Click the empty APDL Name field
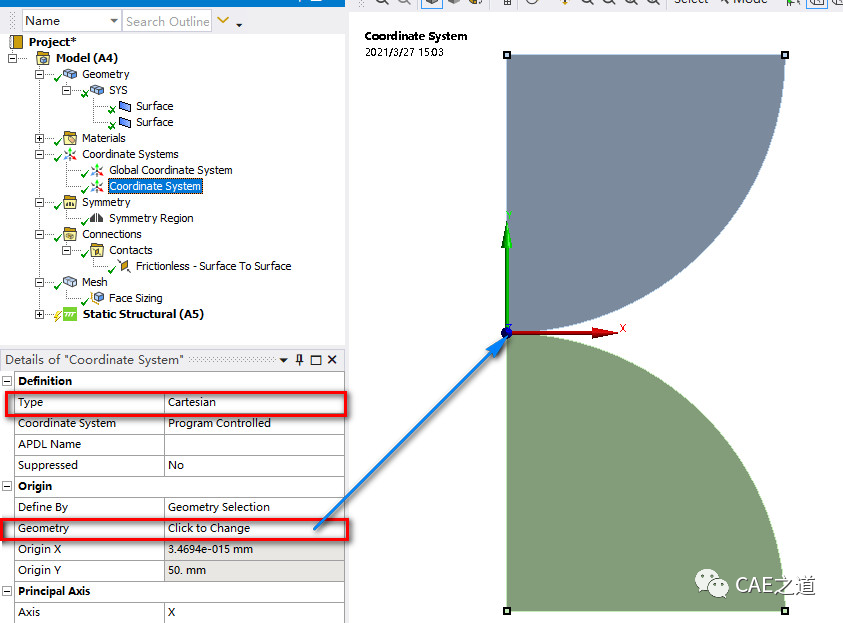Screen dimensions: 843x623 254,444
